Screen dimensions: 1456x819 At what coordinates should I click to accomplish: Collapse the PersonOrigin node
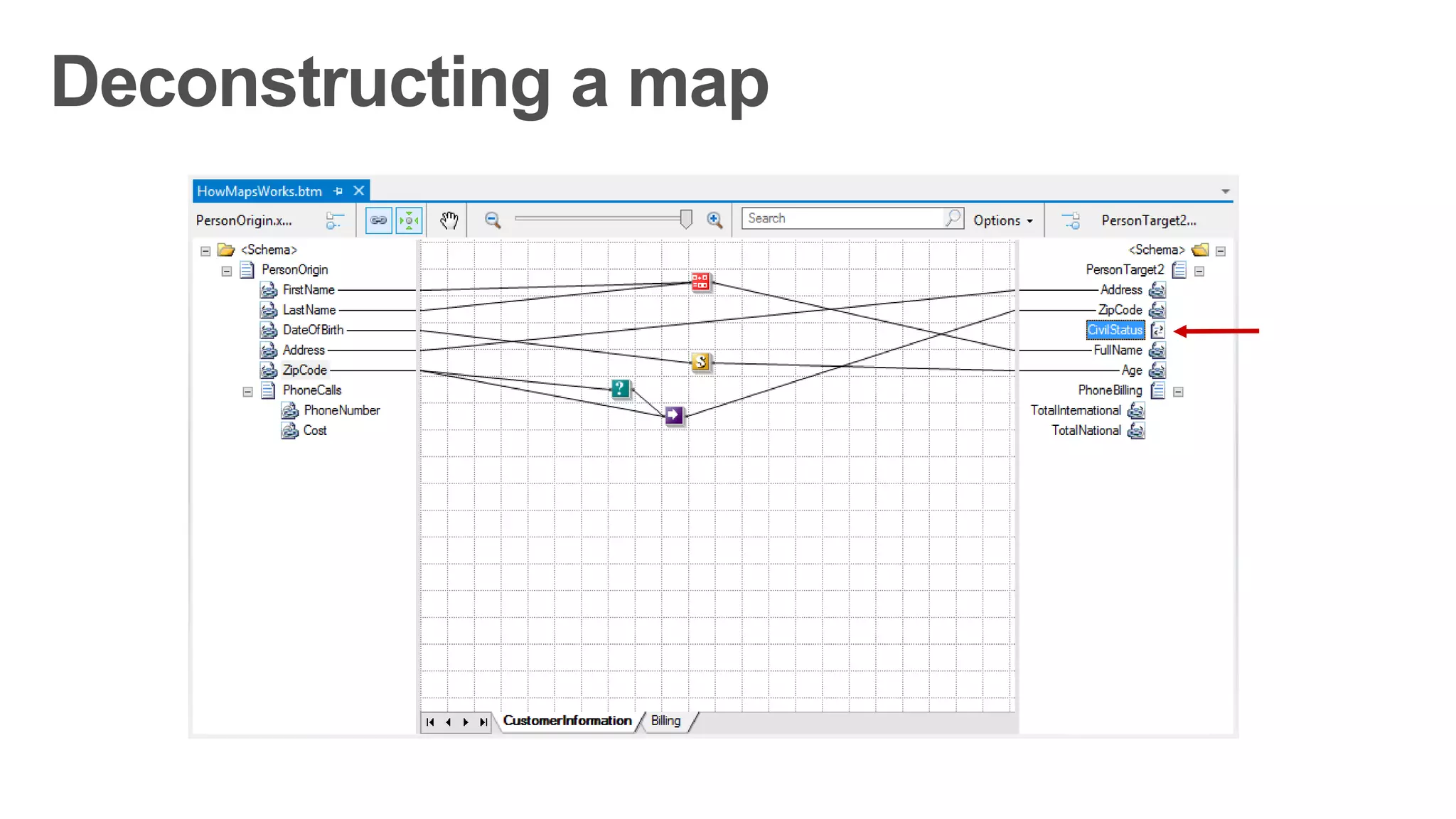(x=227, y=271)
